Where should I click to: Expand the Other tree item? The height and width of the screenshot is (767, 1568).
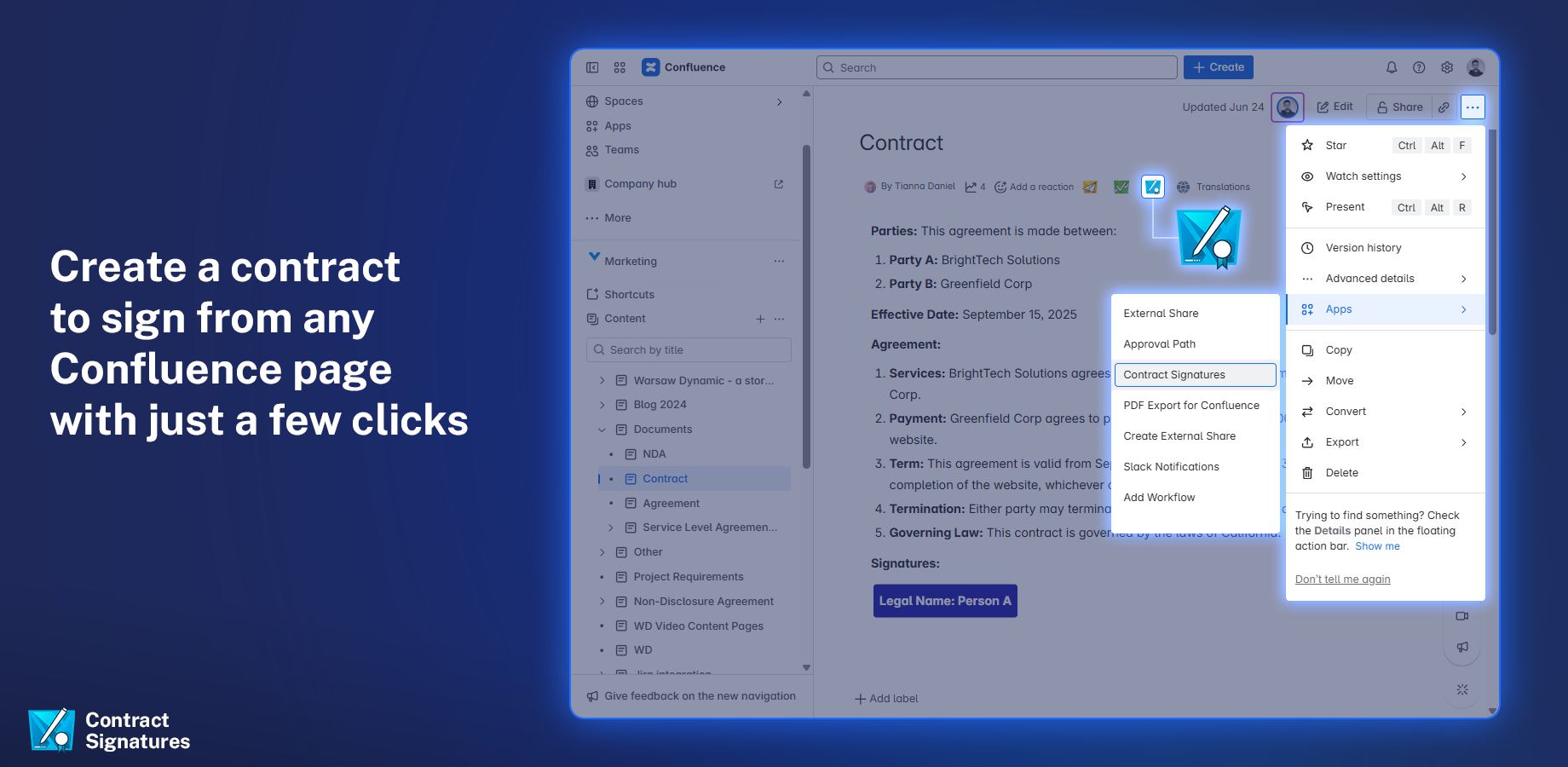(602, 552)
